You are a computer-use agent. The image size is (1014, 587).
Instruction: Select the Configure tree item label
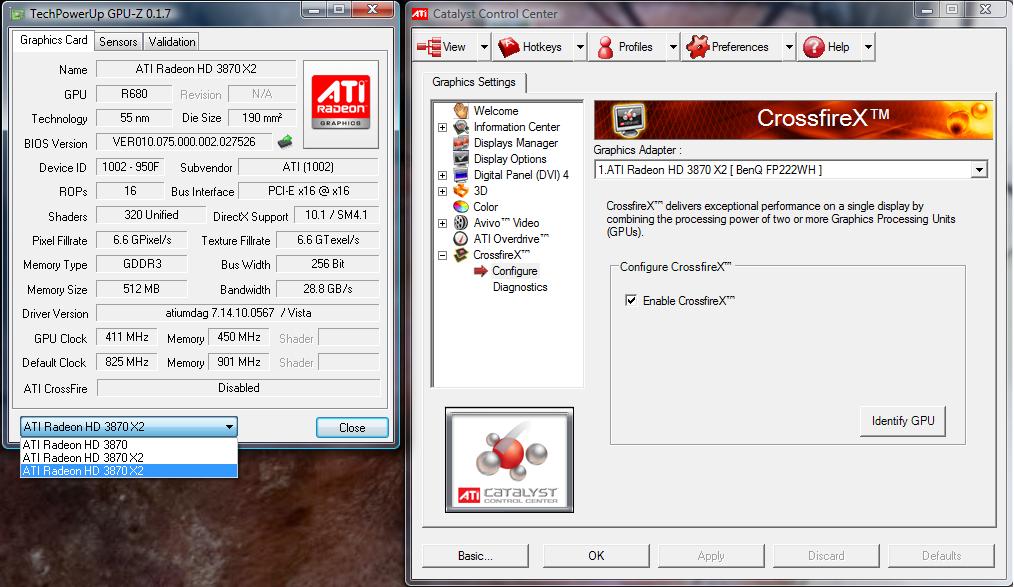point(515,271)
